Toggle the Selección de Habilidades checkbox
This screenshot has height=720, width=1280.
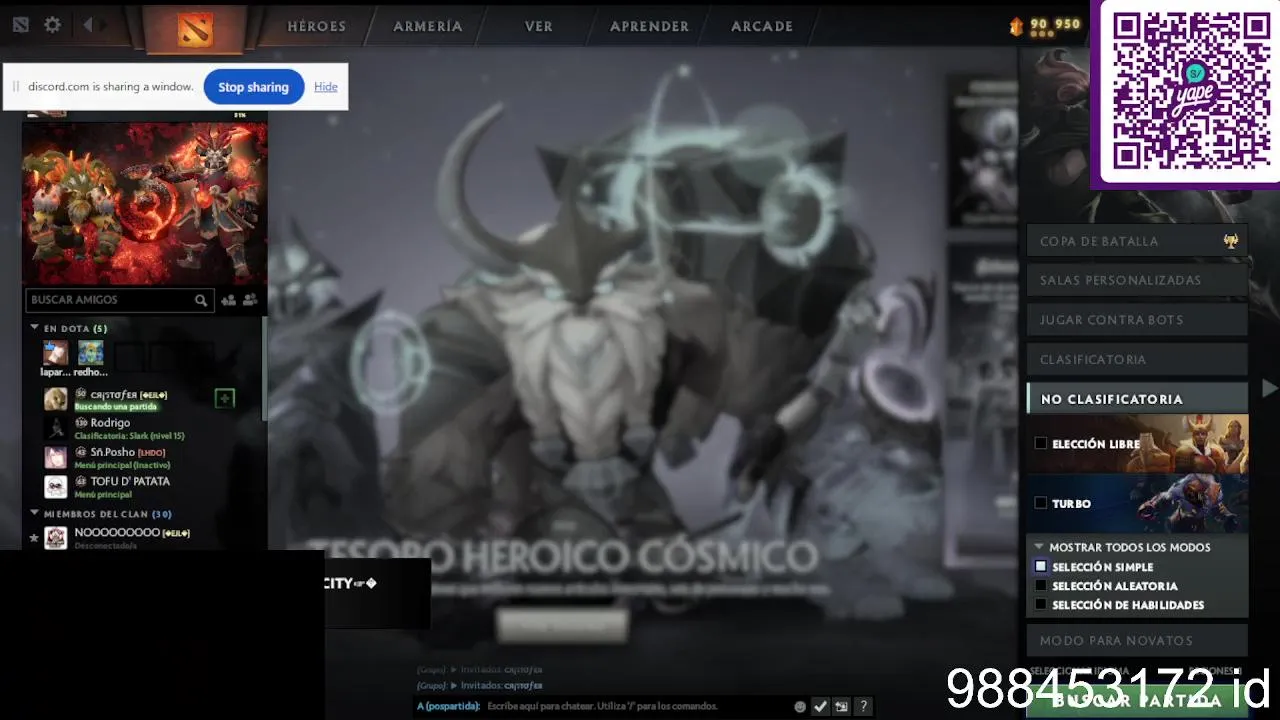click(x=1041, y=605)
